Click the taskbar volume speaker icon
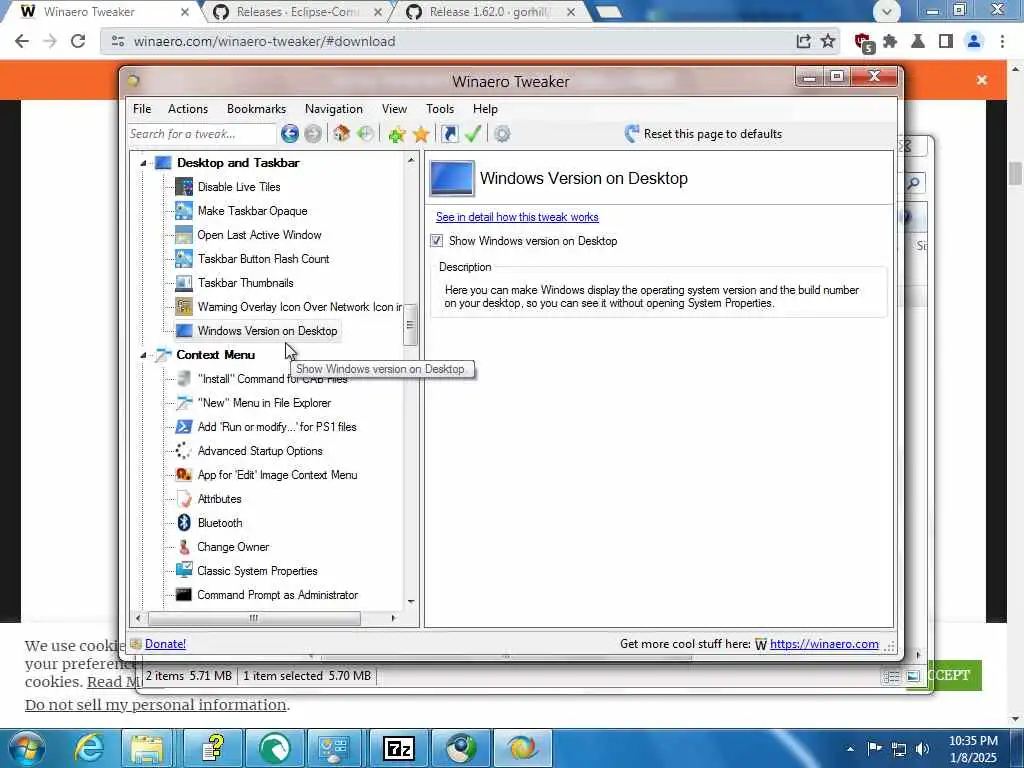1024x768 pixels. pos(923,749)
